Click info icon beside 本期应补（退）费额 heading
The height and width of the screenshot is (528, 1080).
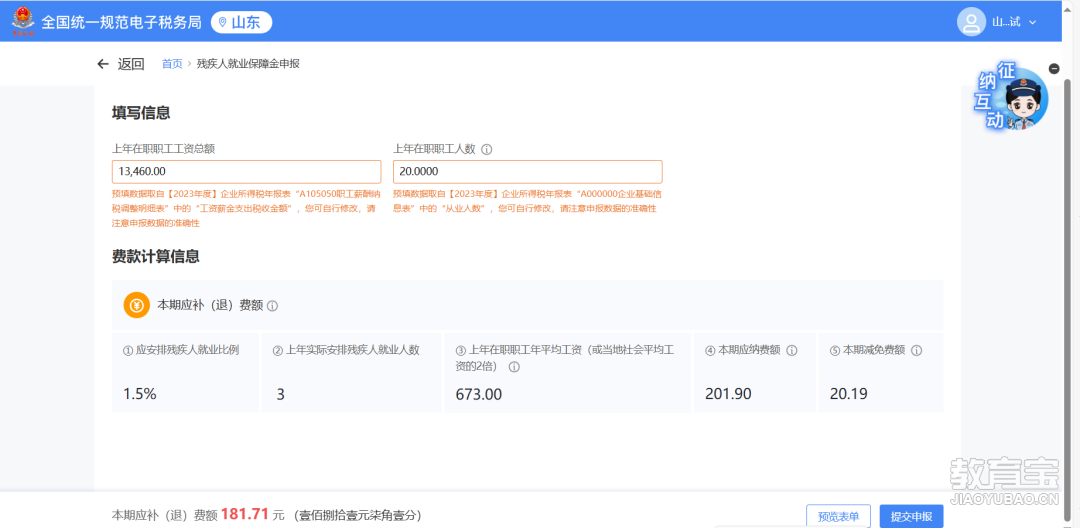point(272,306)
